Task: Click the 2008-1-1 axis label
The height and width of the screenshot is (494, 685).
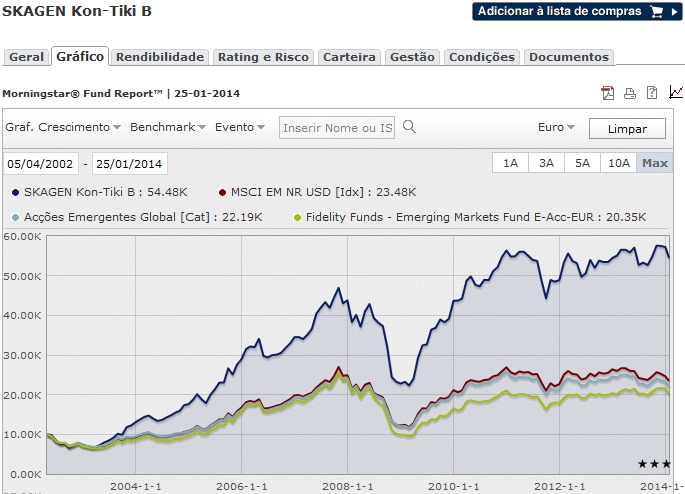Action: (348, 487)
